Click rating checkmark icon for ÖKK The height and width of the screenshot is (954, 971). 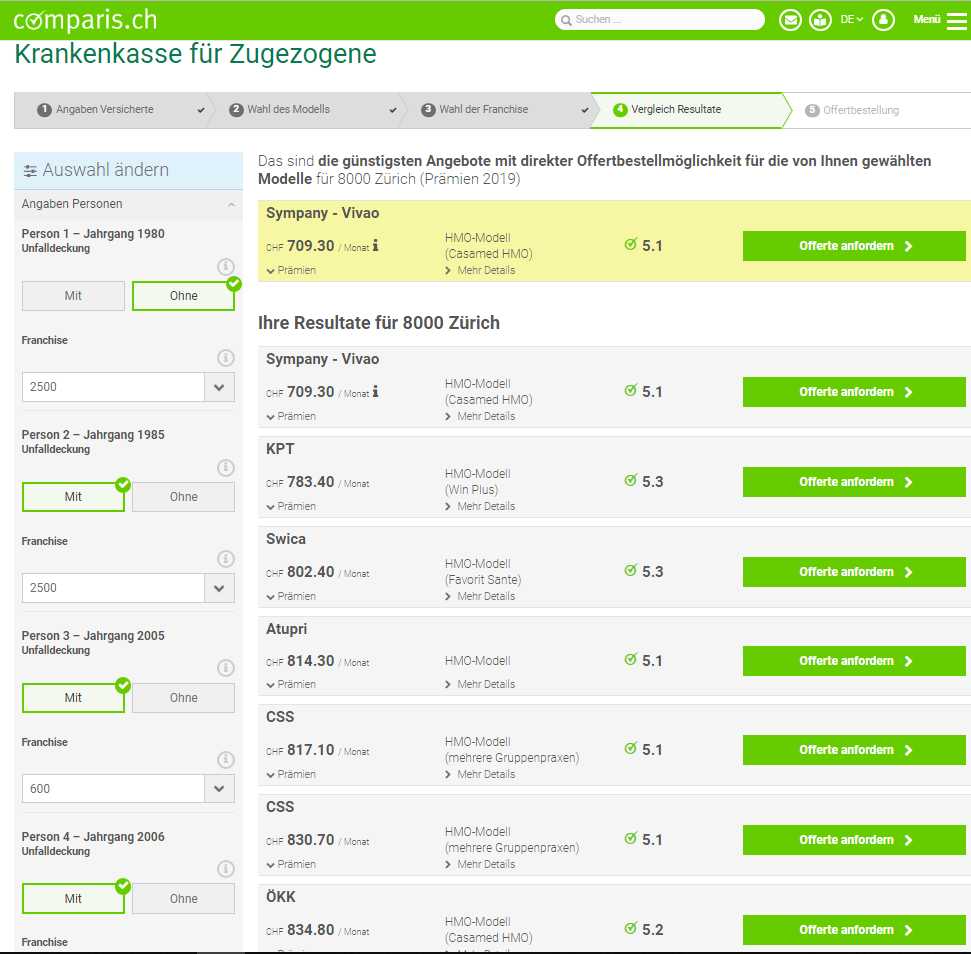click(x=630, y=928)
